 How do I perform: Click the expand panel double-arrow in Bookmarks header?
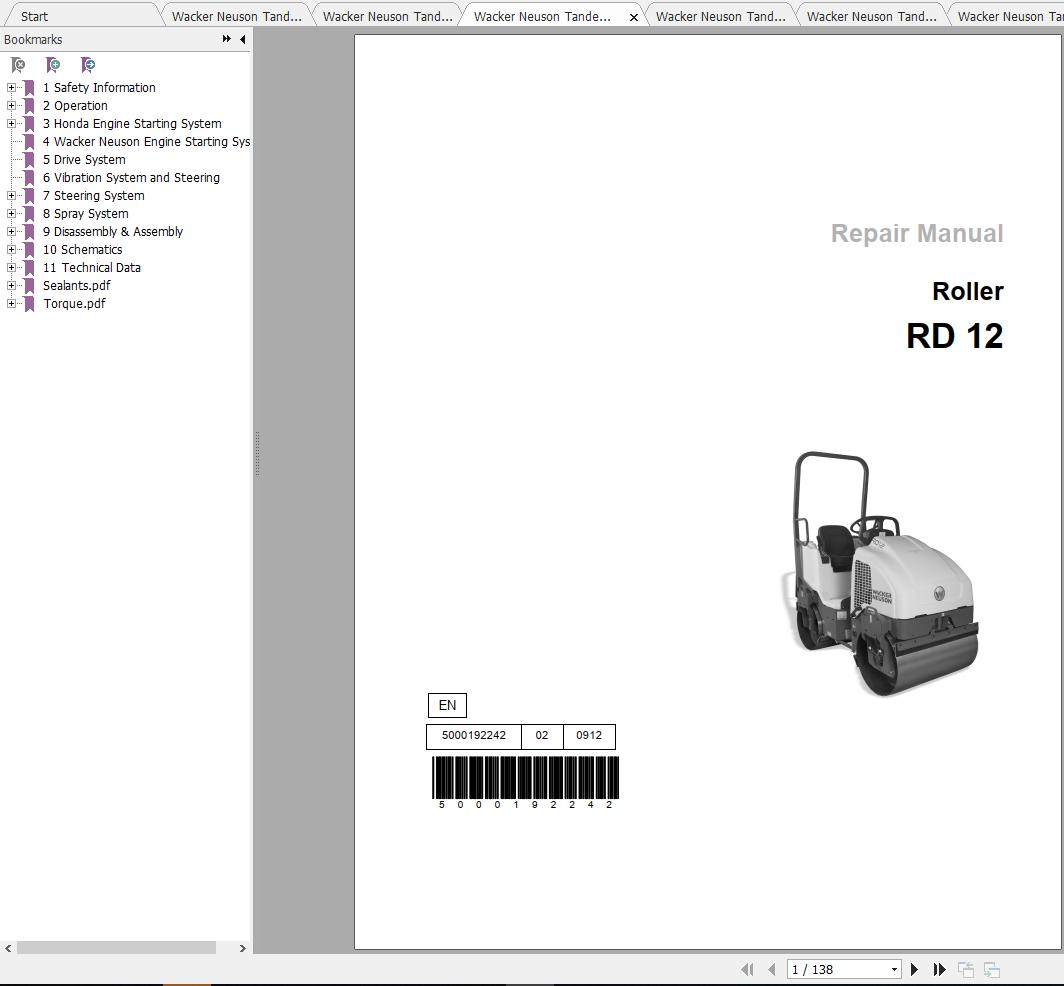pos(227,39)
